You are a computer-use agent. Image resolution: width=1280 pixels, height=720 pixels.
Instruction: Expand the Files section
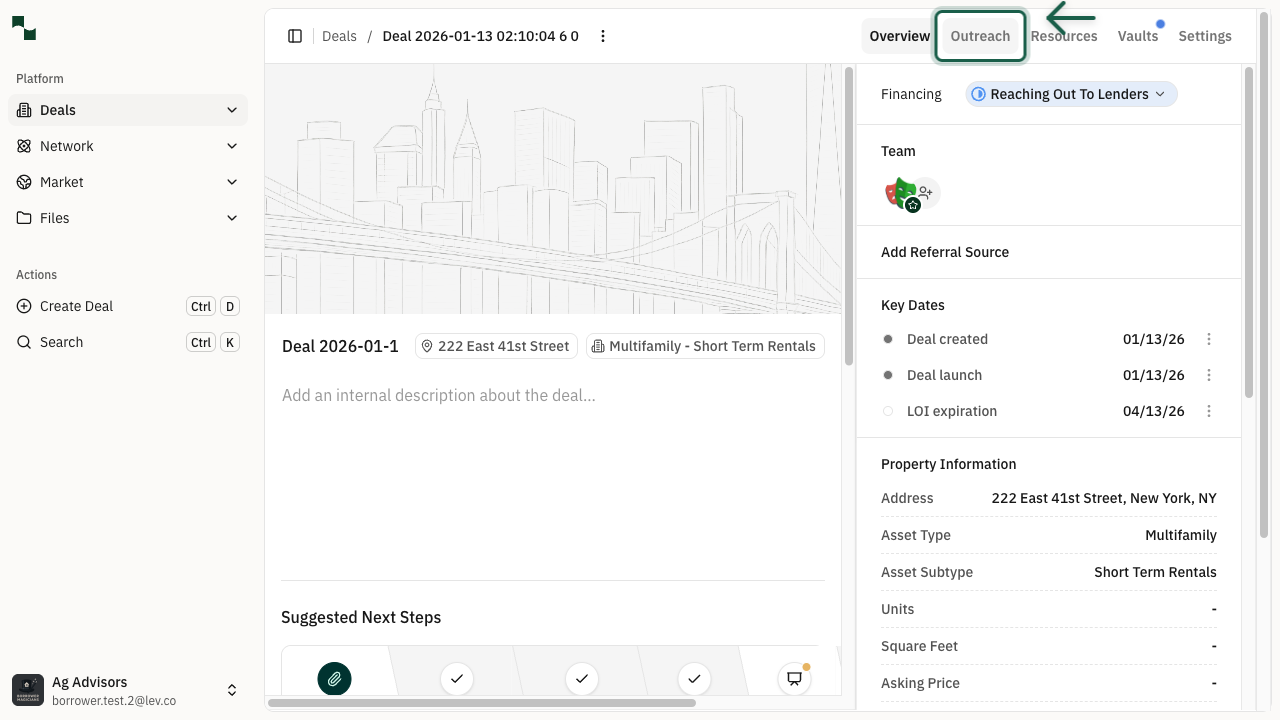point(54,218)
